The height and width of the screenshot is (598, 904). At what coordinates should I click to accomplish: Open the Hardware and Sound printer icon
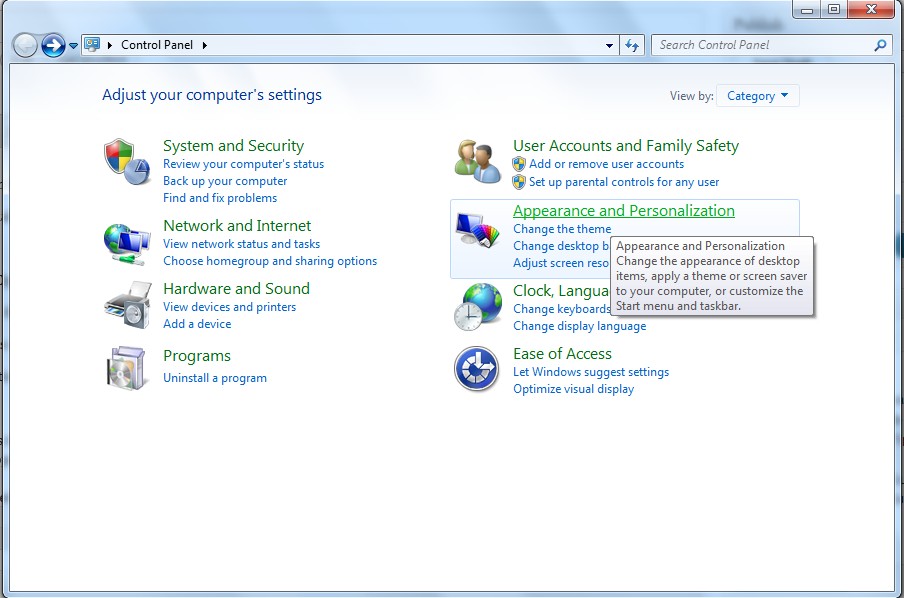[127, 305]
